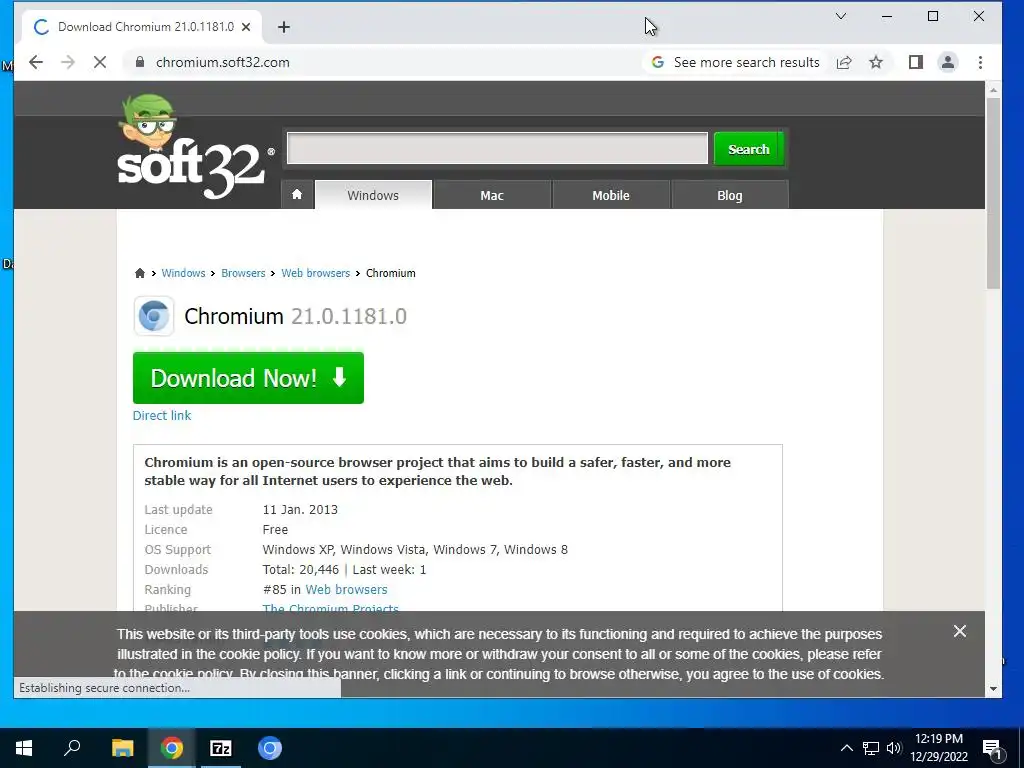This screenshot has width=1024, height=768.
Task: Open the notification center icon
Action: pyautogui.click(x=992, y=748)
